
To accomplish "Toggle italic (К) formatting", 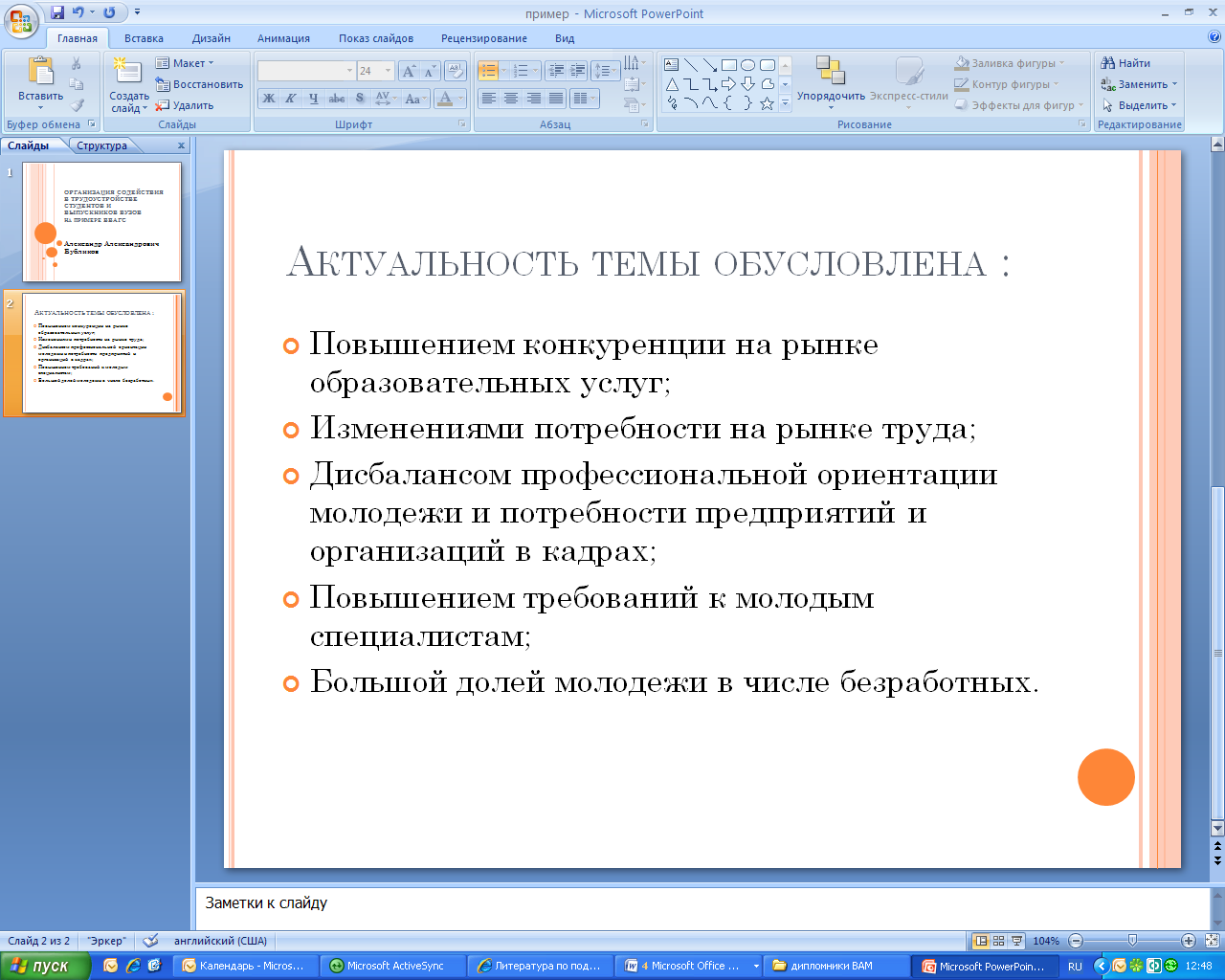I will pos(291,99).
